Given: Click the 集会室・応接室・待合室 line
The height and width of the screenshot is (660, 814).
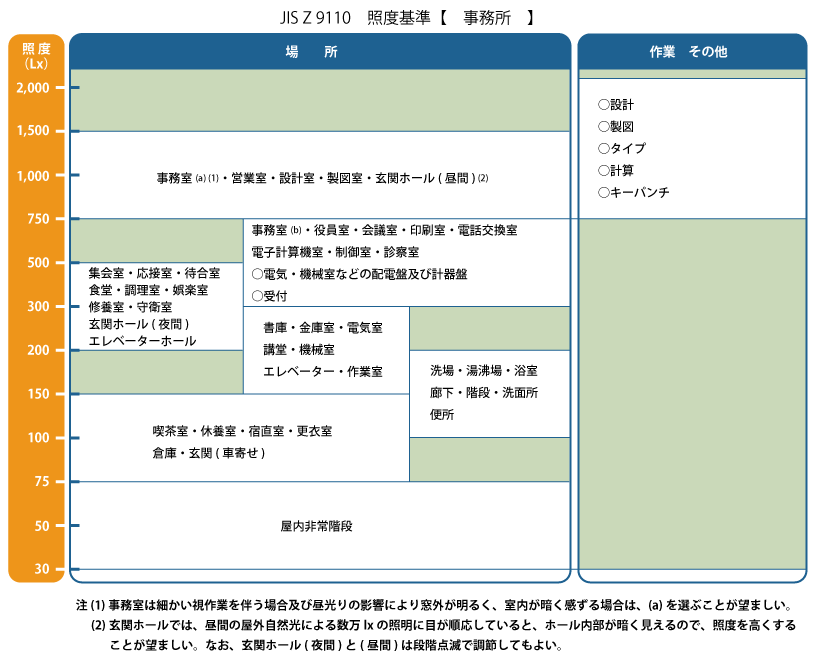Looking at the screenshot, I should pyautogui.click(x=154, y=273).
